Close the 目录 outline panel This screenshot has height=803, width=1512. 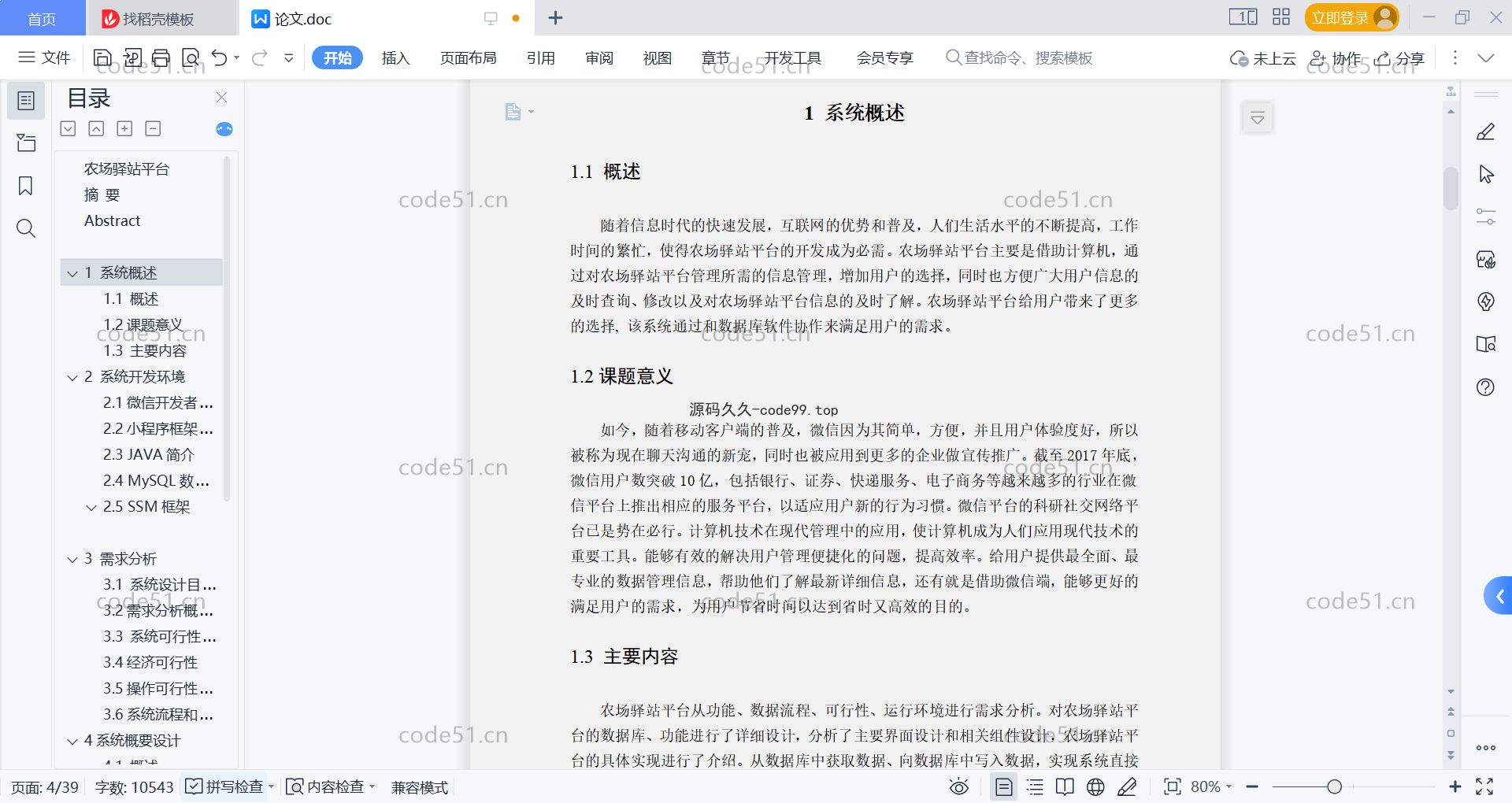pos(222,98)
